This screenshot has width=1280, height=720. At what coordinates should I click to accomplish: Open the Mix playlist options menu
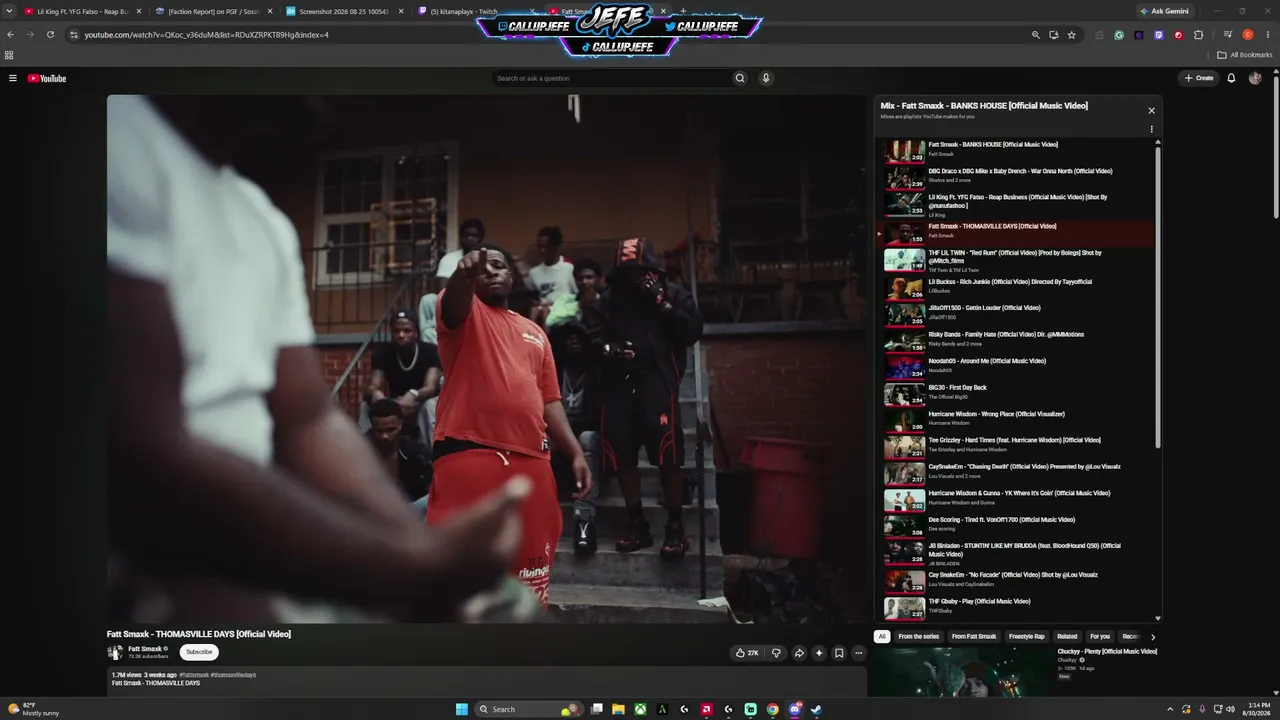(1151, 129)
